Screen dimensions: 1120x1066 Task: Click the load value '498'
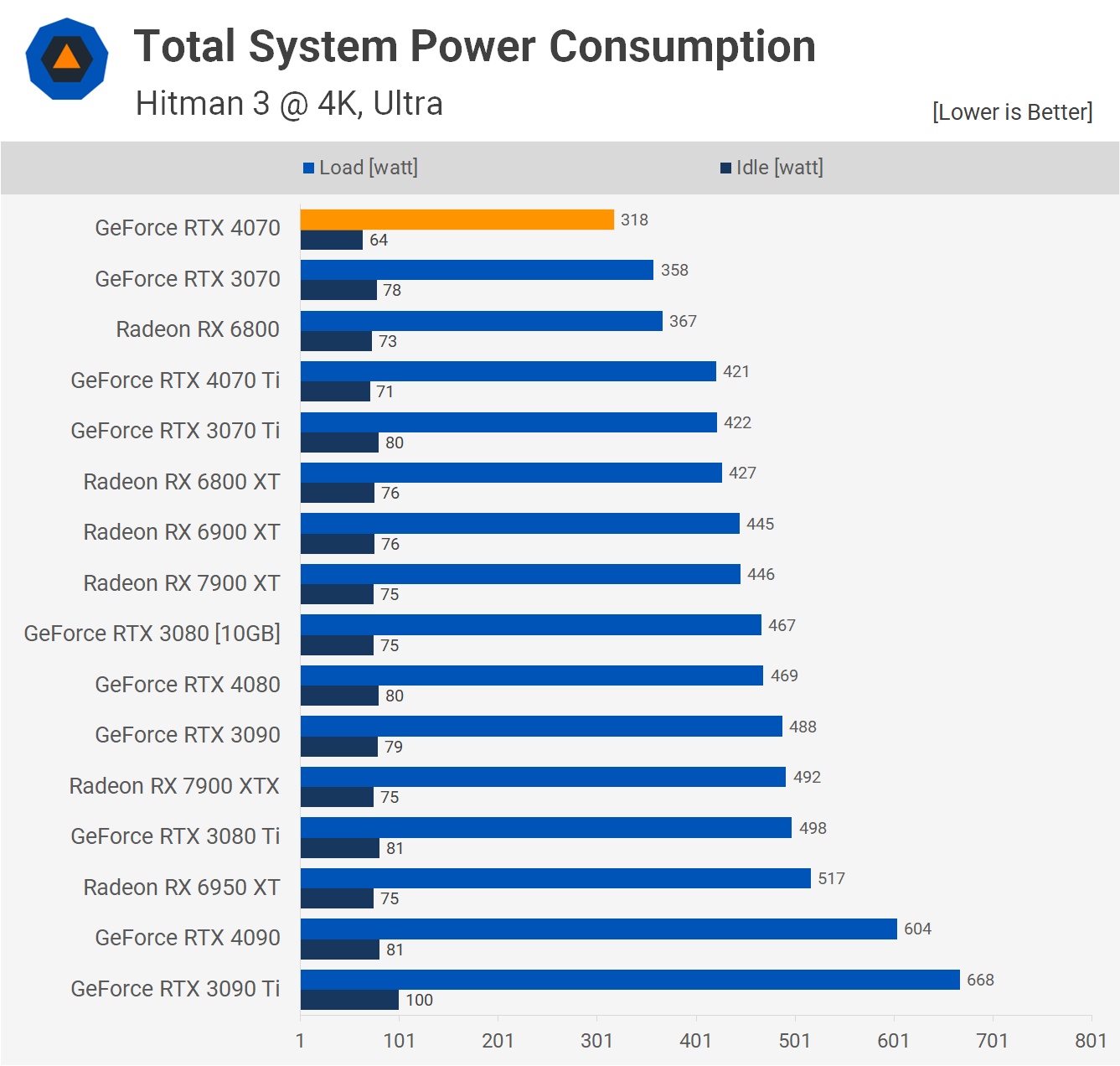click(x=813, y=829)
